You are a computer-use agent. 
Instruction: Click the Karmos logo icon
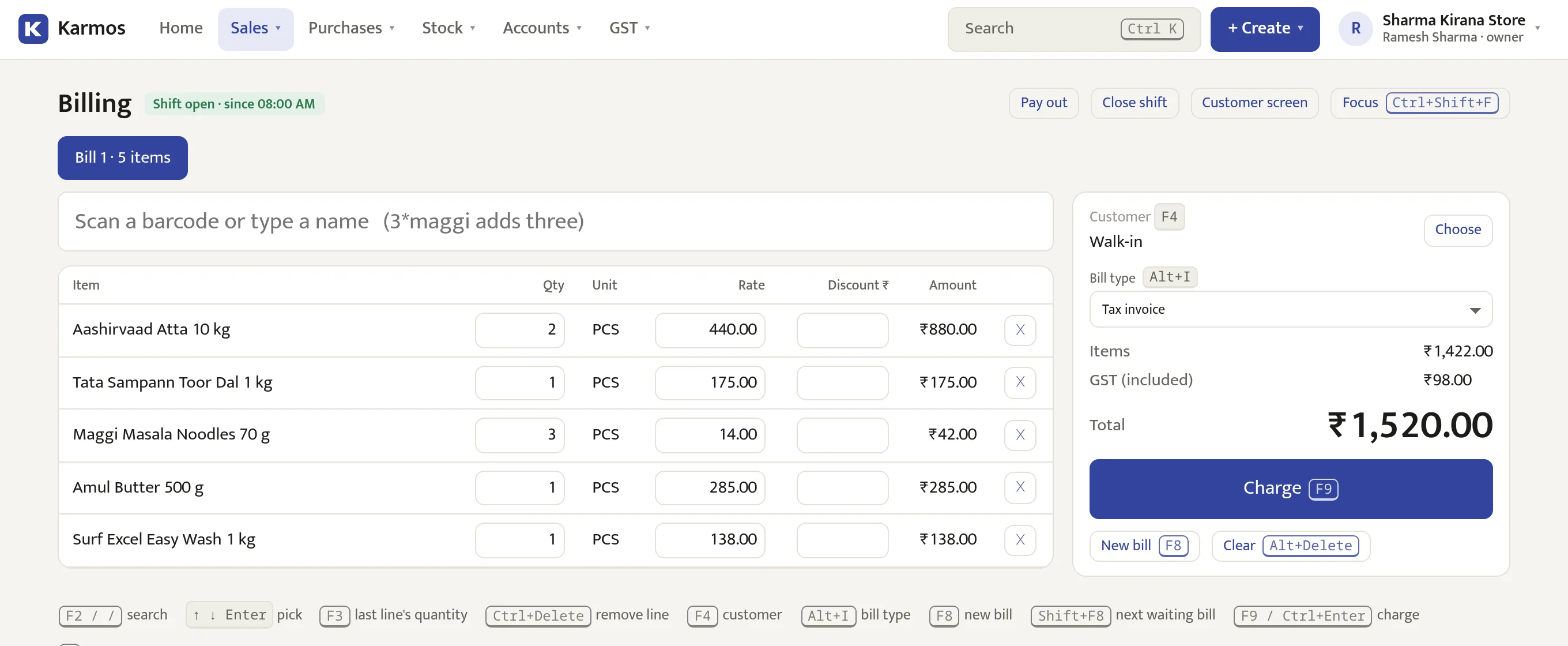click(33, 29)
